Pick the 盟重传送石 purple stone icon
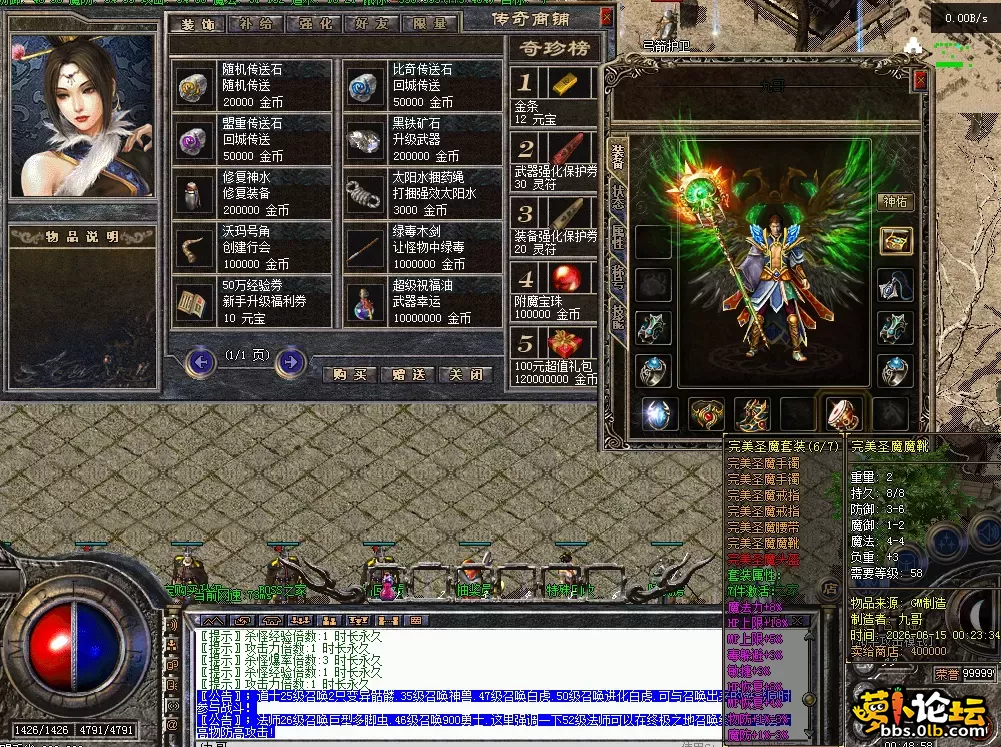 tap(195, 140)
